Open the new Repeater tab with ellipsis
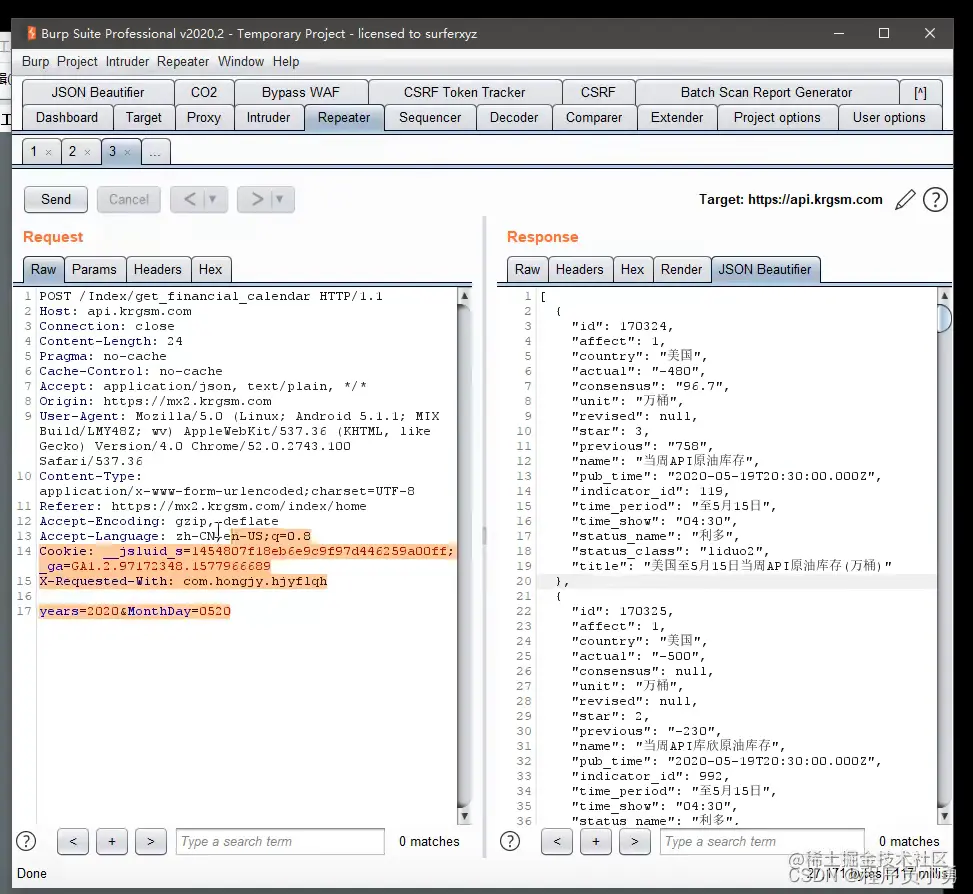 point(155,151)
